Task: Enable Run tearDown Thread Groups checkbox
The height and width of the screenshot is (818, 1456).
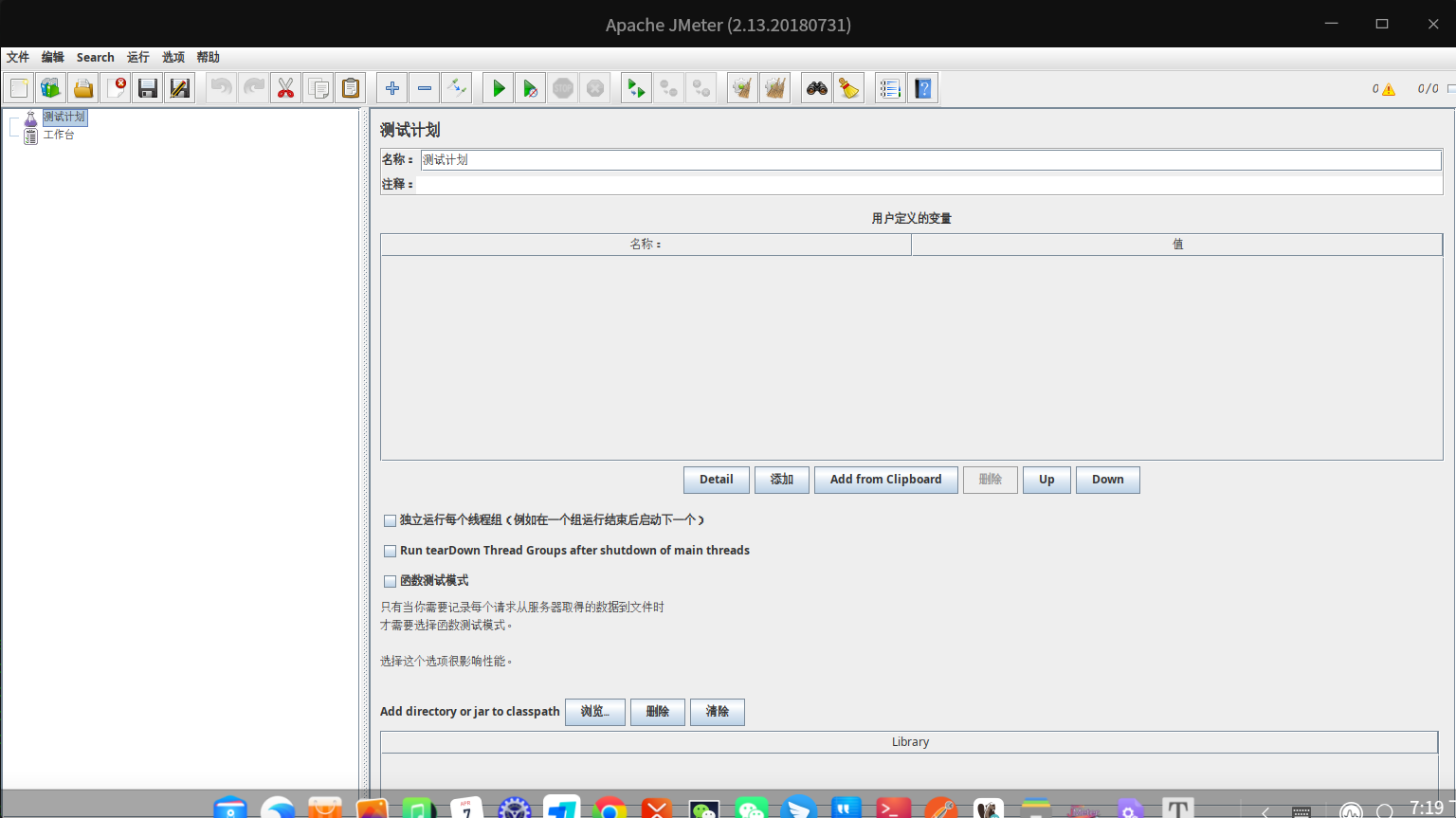Action: pos(390,551)
